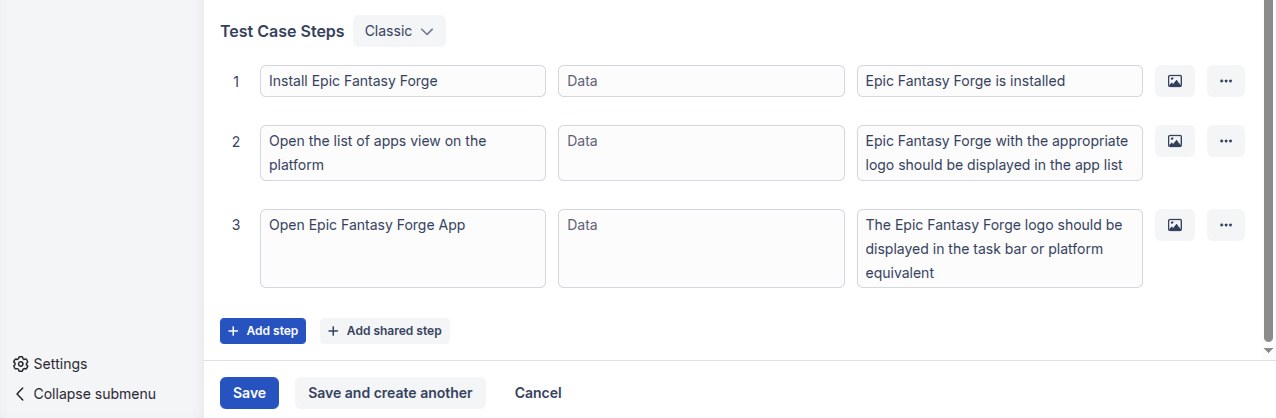Screen dimensions: 1276x418
Task: Open more options for step 1
Action: pyautogui.click(x=1226, y=81)
